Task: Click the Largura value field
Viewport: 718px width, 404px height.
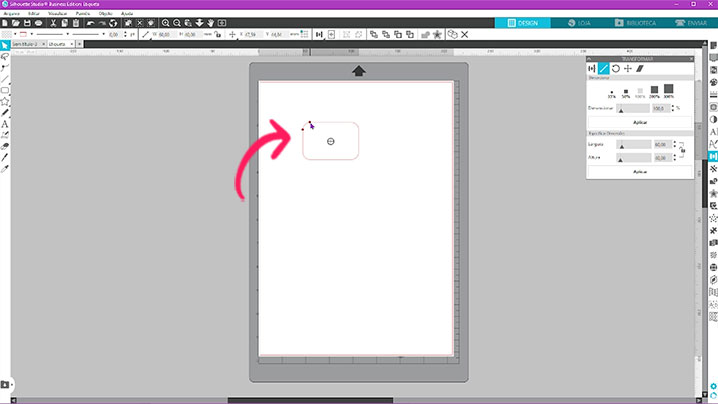Action: point(660,144)
